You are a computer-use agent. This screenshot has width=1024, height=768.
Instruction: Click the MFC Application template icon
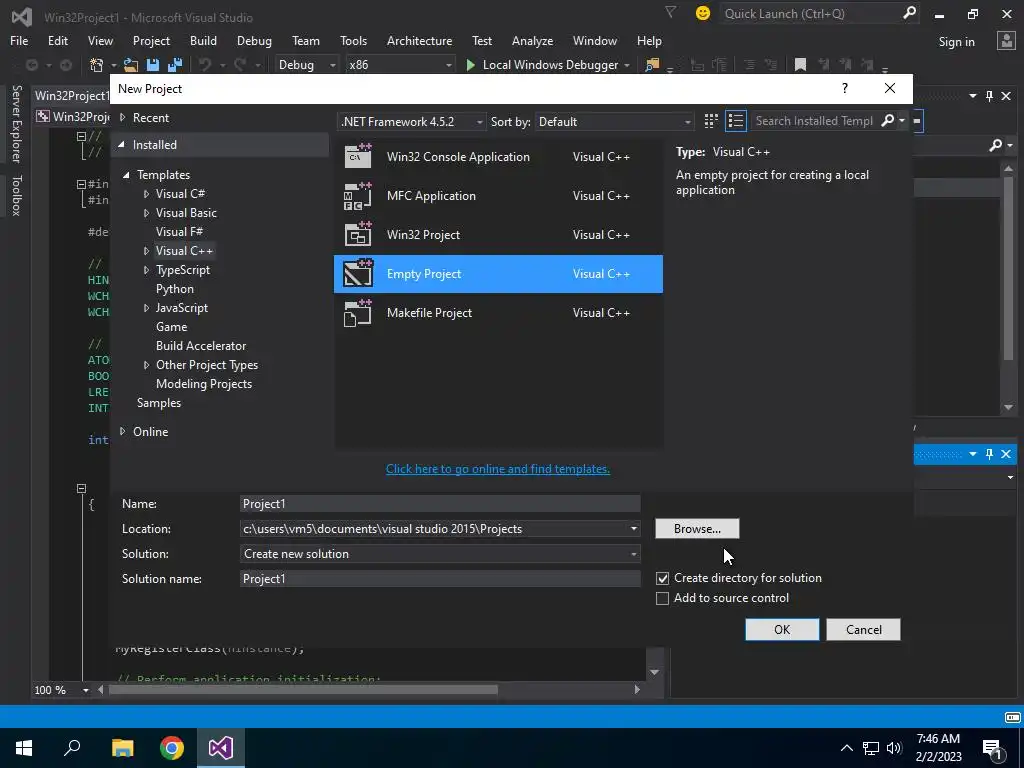pyautogui.click(x=358, y=196)
